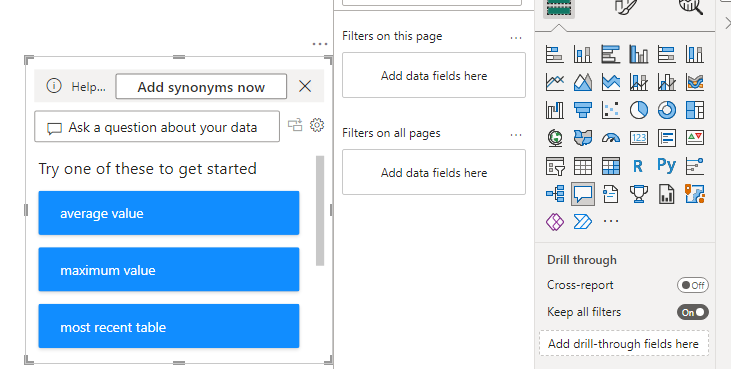
Task: Open Filters on all pages options
Action: [x=516, y=134]
